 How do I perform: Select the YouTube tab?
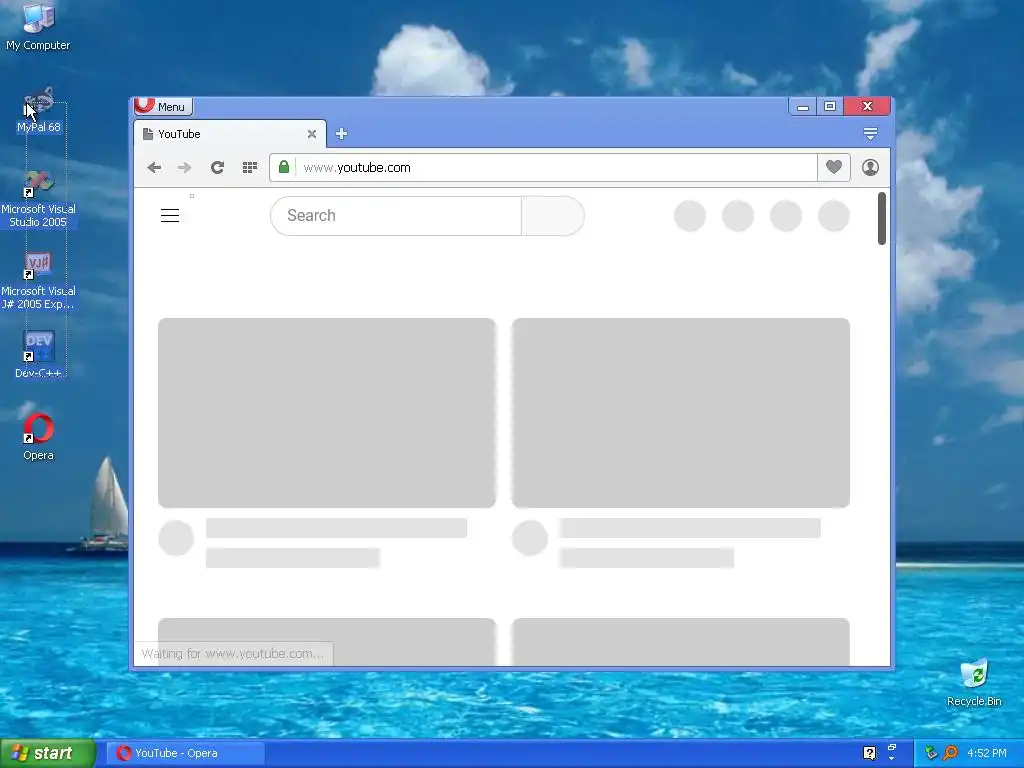point(229,134)
